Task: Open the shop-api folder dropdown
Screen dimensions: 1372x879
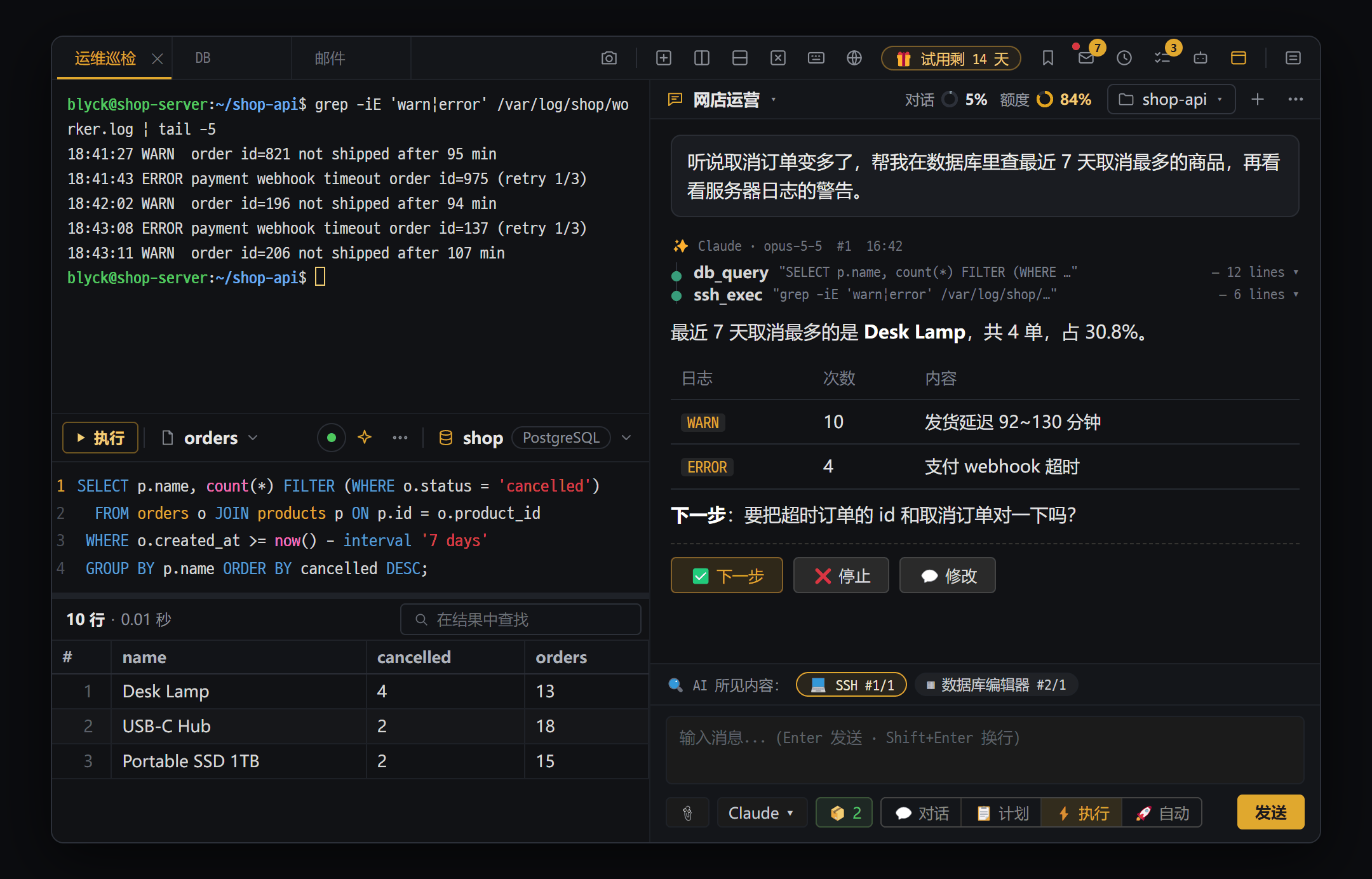Action: [1171, 100]
